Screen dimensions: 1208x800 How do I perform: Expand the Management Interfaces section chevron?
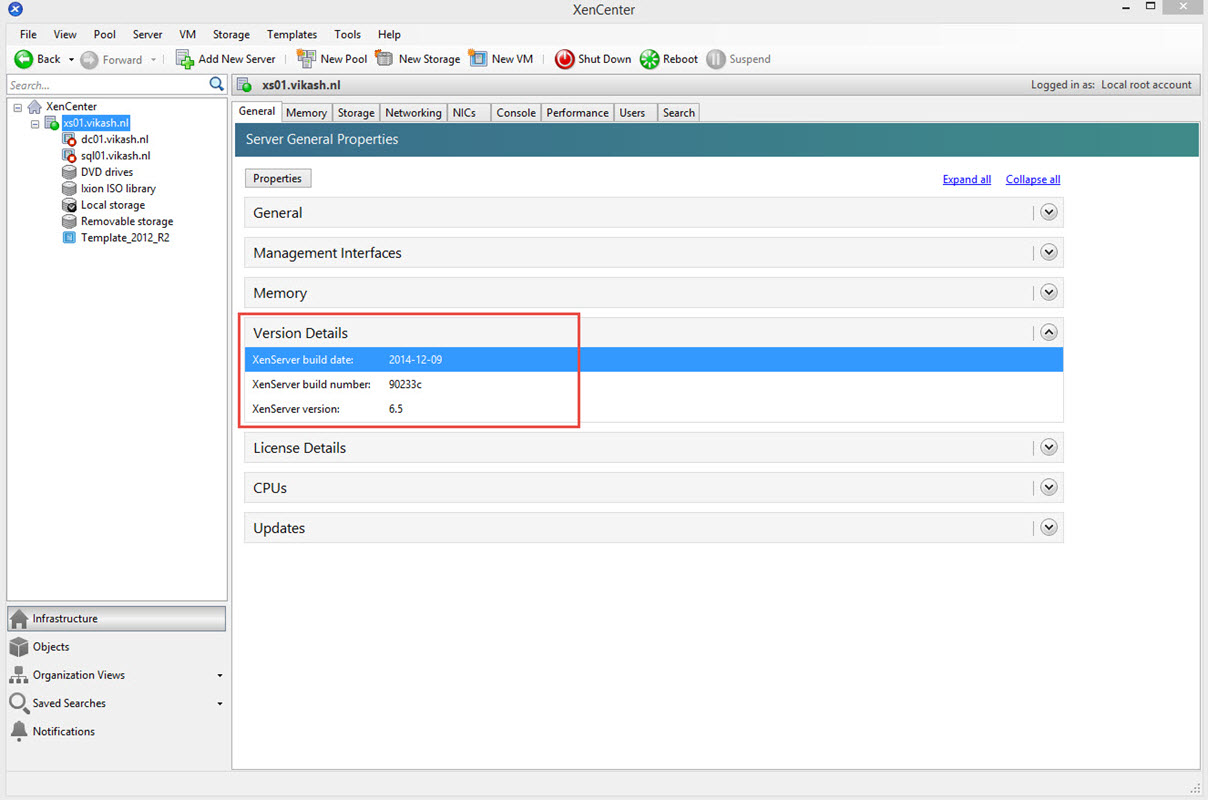(x=1049, y=252)
